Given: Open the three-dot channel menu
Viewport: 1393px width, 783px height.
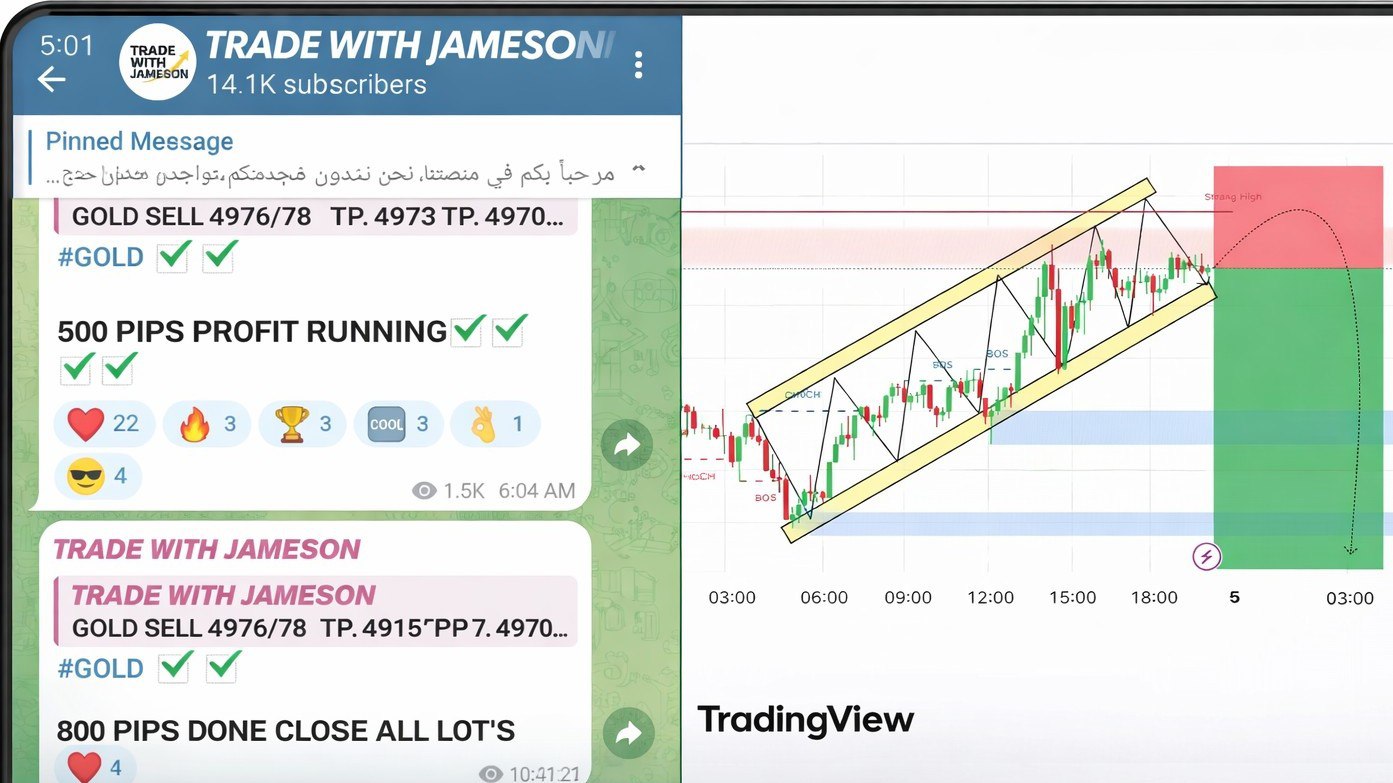Looking at the screenshot, I should pos(638,65).
